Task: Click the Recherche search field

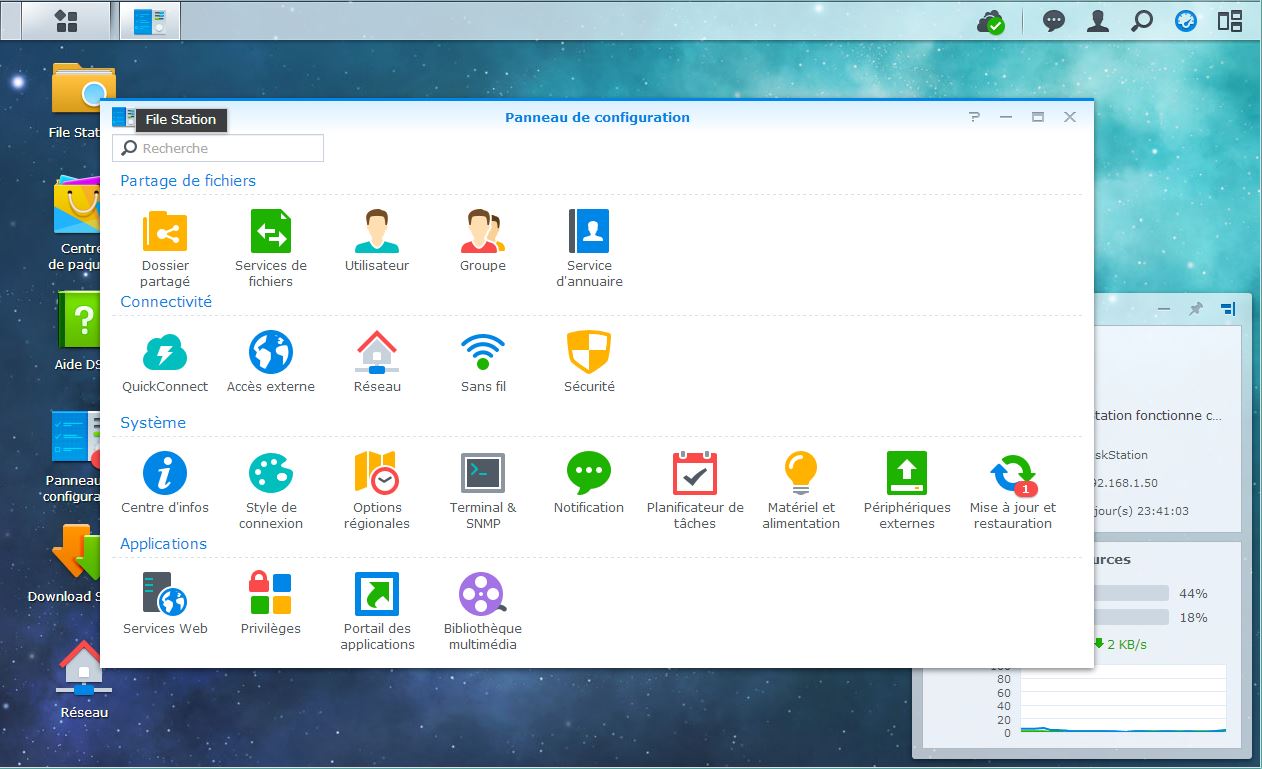Action: click(x=218, y=148)
